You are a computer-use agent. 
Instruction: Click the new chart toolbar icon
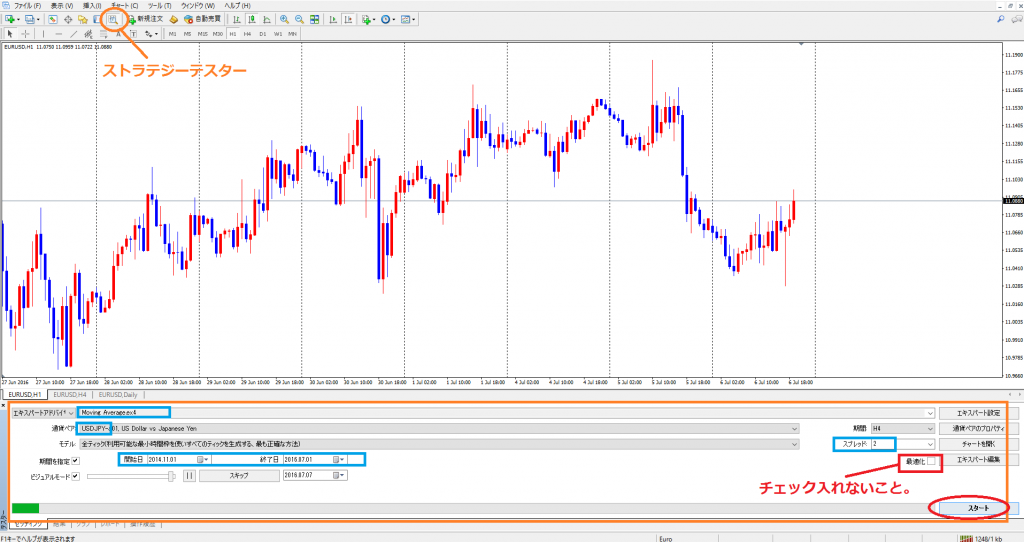click(10, 20)
